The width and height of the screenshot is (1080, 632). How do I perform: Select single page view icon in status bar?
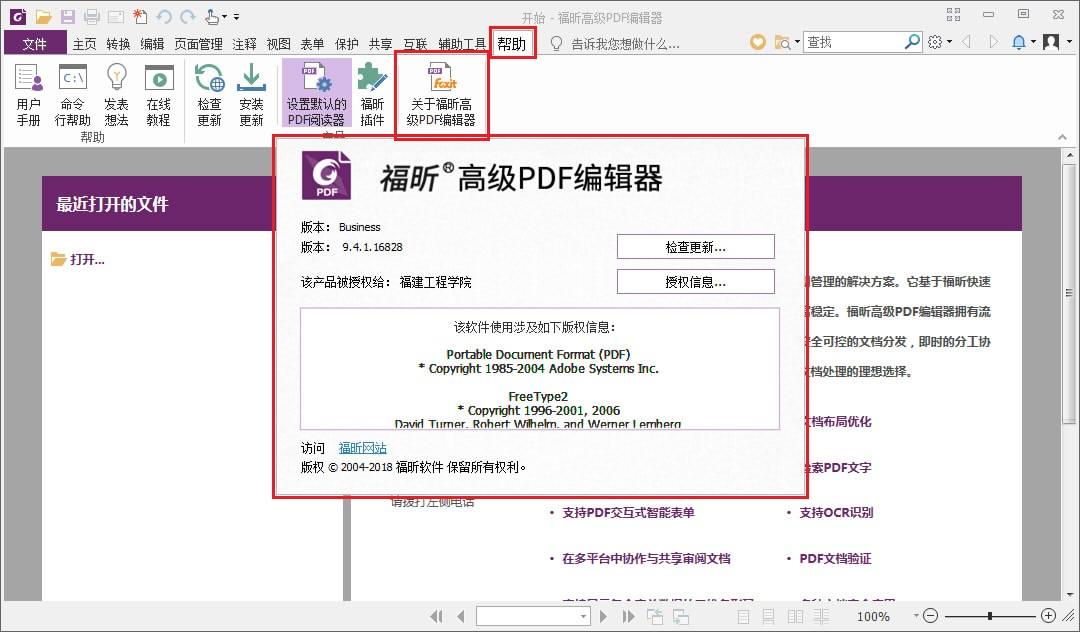[743, 616]
